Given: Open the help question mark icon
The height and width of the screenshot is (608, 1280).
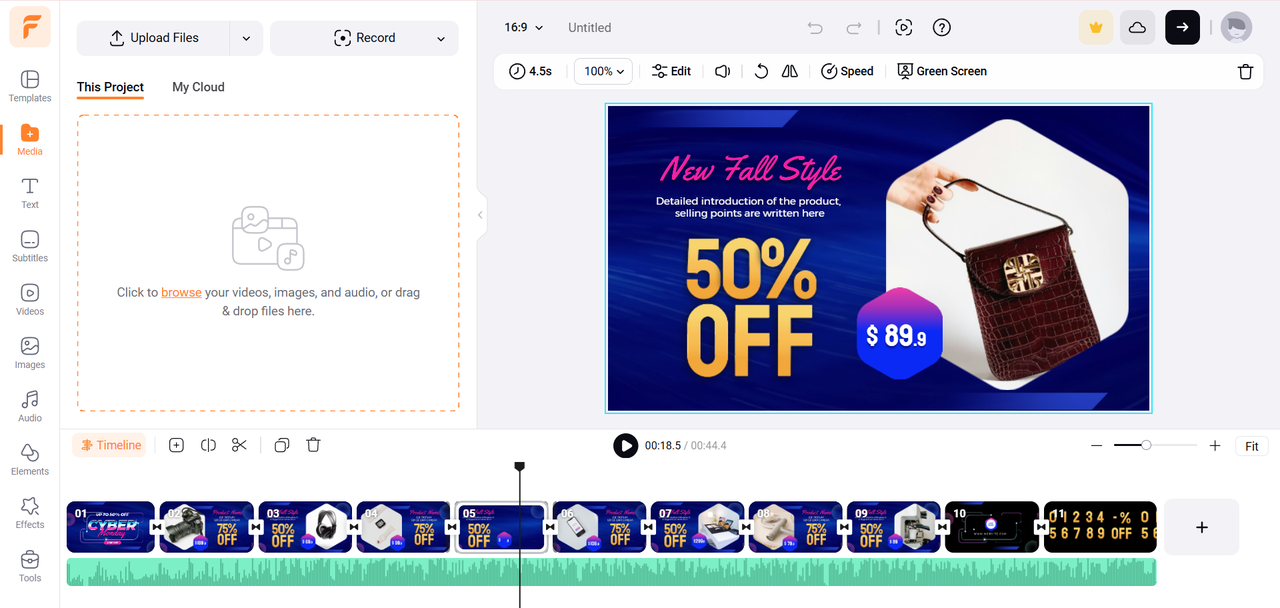Looking at the screenshot, I should pos(941,28).
